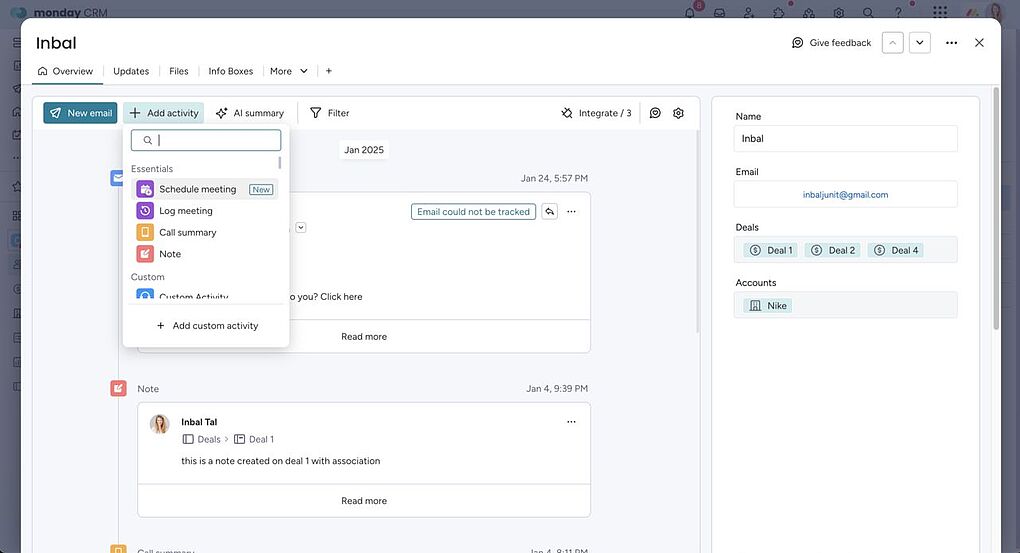Image resolution: width=1020 pixels, height=553 pixels.
Task: Open the three-dot menu on the note
Action: click(x=571, y=422)
